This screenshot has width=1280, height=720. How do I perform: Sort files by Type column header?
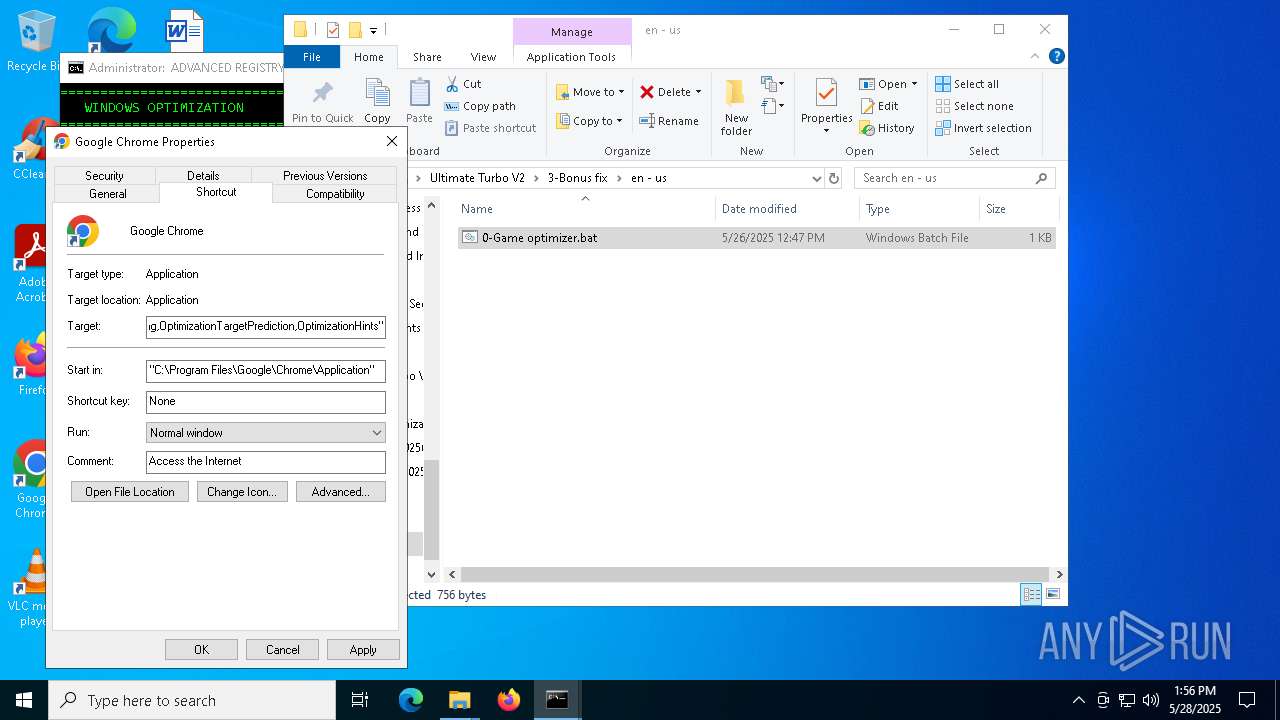[919, 209]
